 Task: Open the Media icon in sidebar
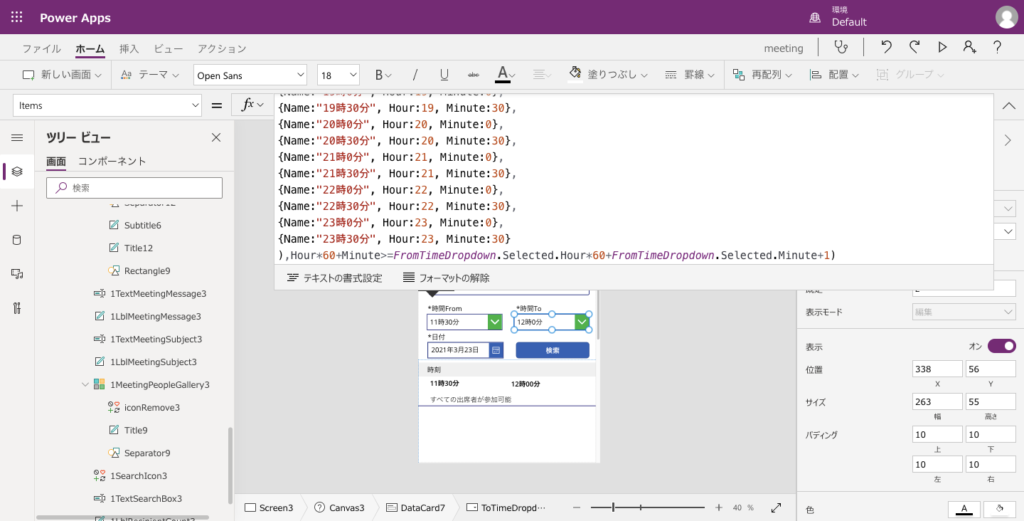[18, 274]
